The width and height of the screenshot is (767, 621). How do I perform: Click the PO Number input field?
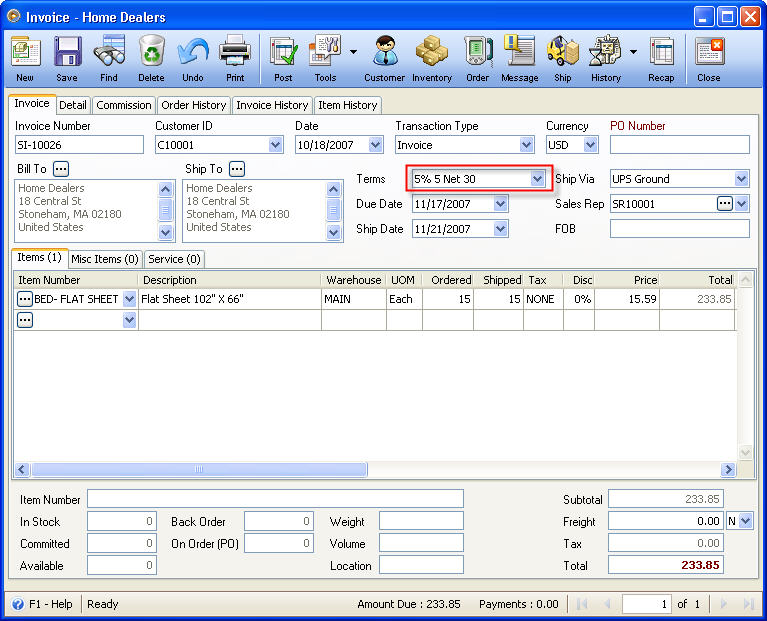[x=679, y=145]
